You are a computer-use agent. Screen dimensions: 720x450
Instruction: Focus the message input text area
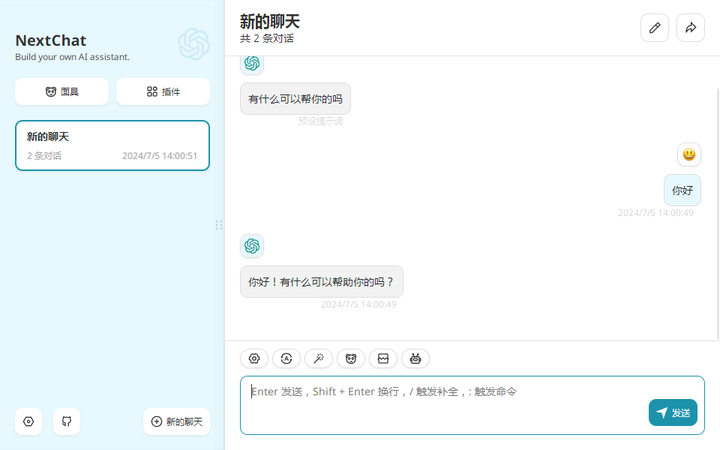coord(472,405)
